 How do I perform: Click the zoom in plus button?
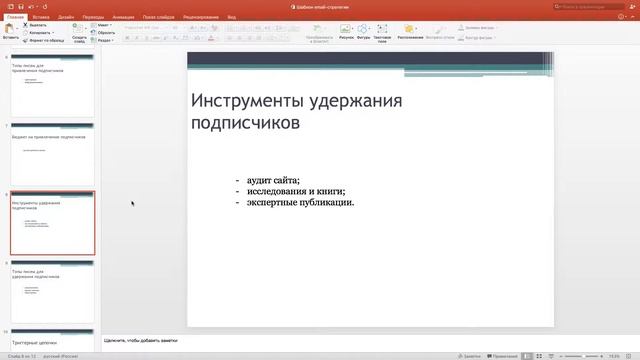[602, 356]
